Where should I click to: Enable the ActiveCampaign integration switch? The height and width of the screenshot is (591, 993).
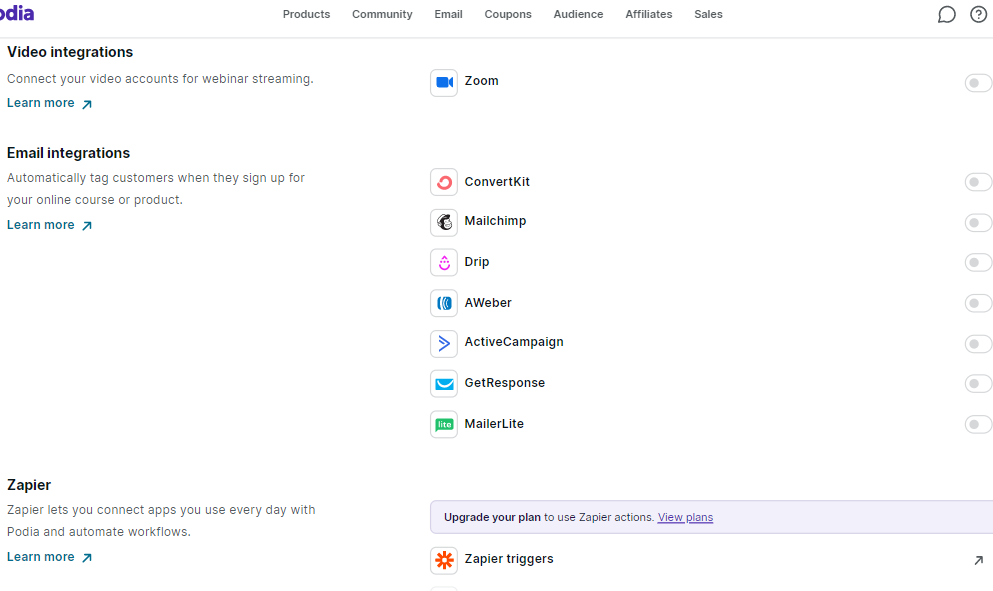978,344
